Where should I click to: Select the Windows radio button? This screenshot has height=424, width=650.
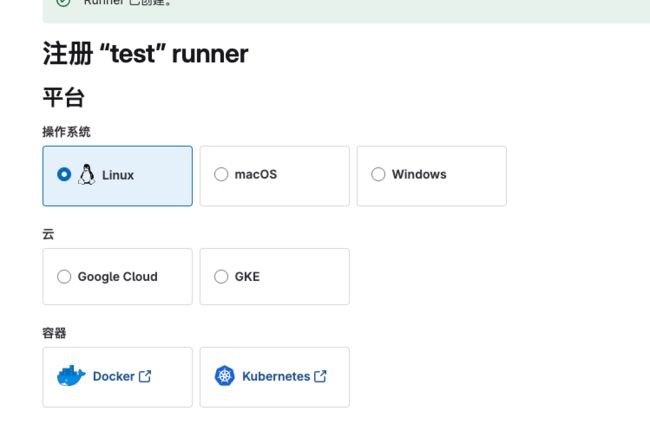click(x=378, y=174)
